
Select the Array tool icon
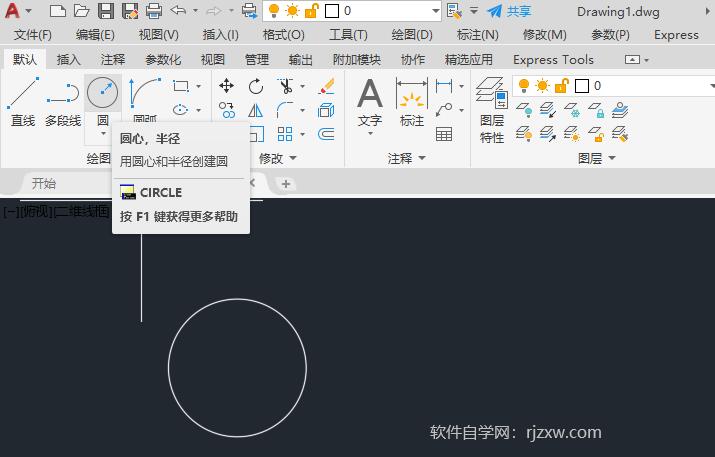click(x=285, y=134)
